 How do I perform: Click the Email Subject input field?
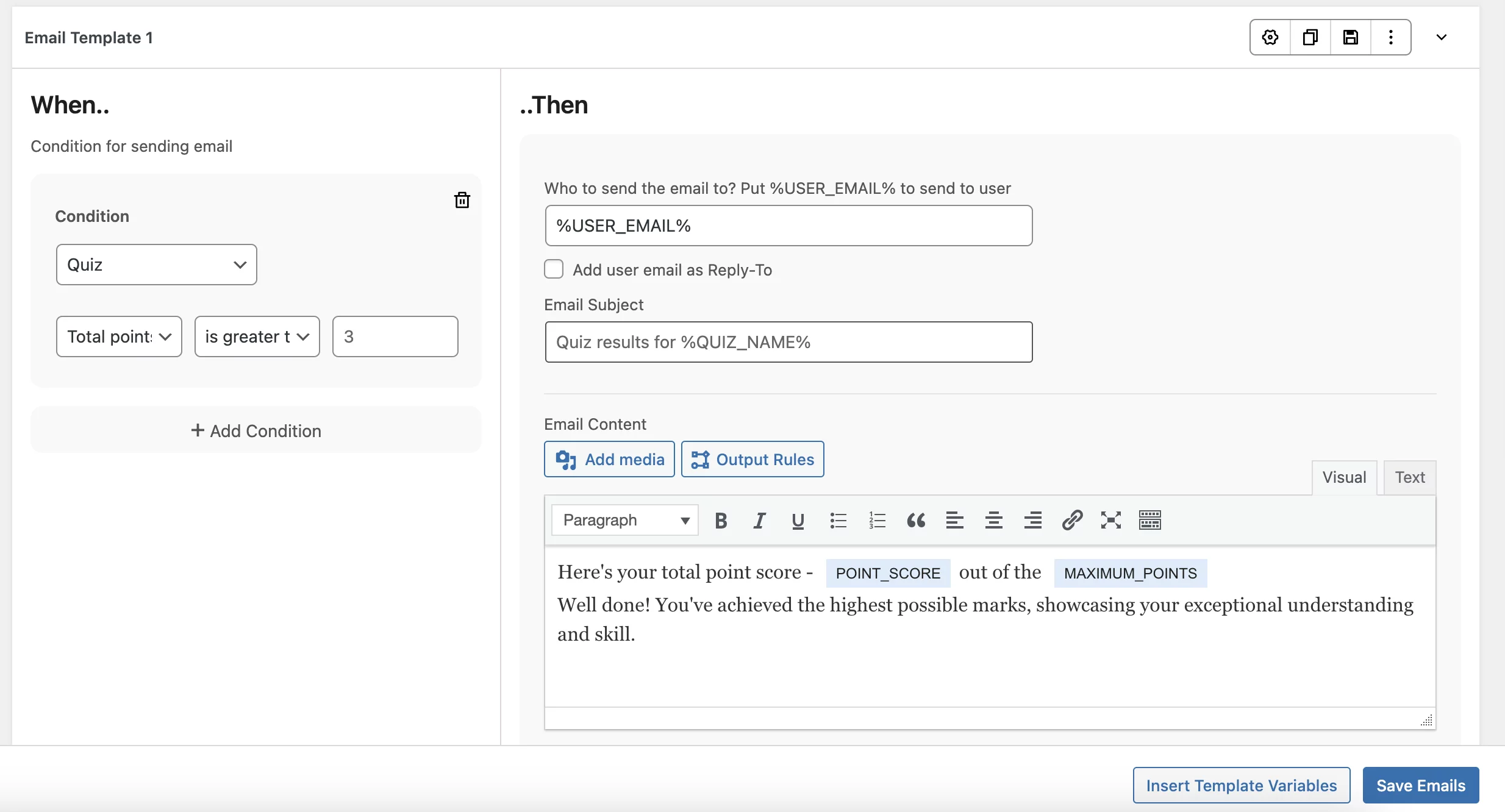click(x=788, y=342)
